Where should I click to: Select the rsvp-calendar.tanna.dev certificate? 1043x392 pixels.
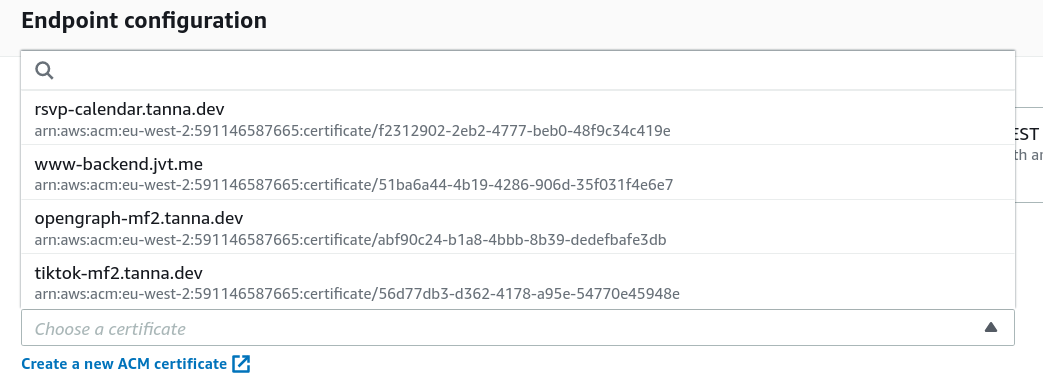(518, 118)
